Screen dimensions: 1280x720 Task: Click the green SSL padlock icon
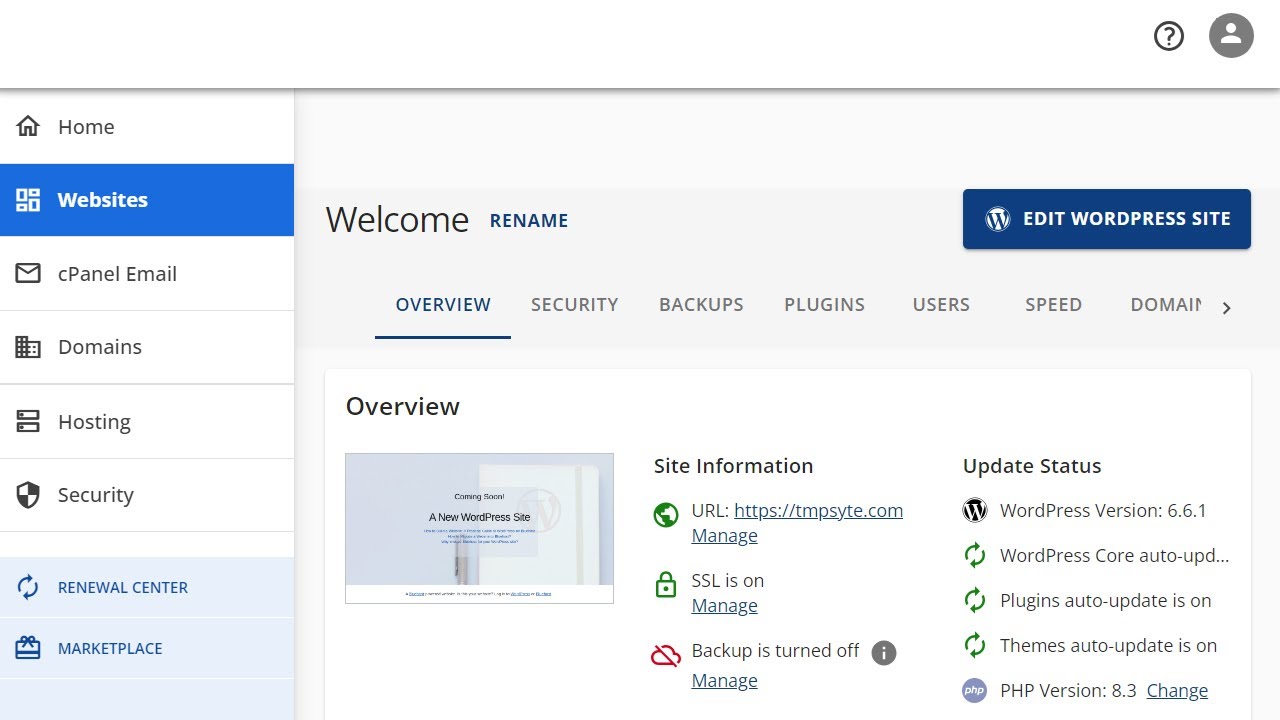(666, 585)
